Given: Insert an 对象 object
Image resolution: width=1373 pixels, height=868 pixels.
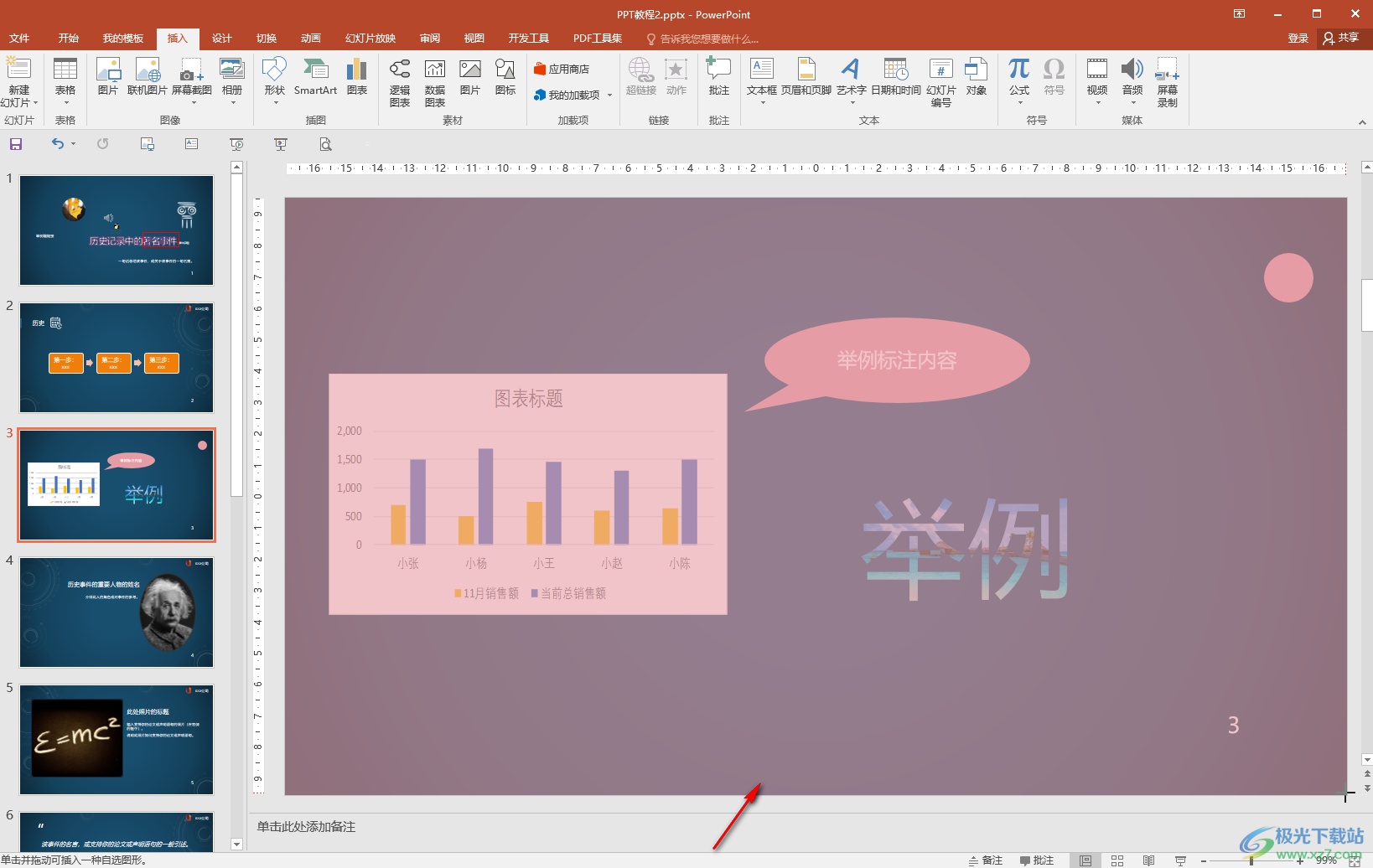Looking at the screenshot, I should (977, 77).
